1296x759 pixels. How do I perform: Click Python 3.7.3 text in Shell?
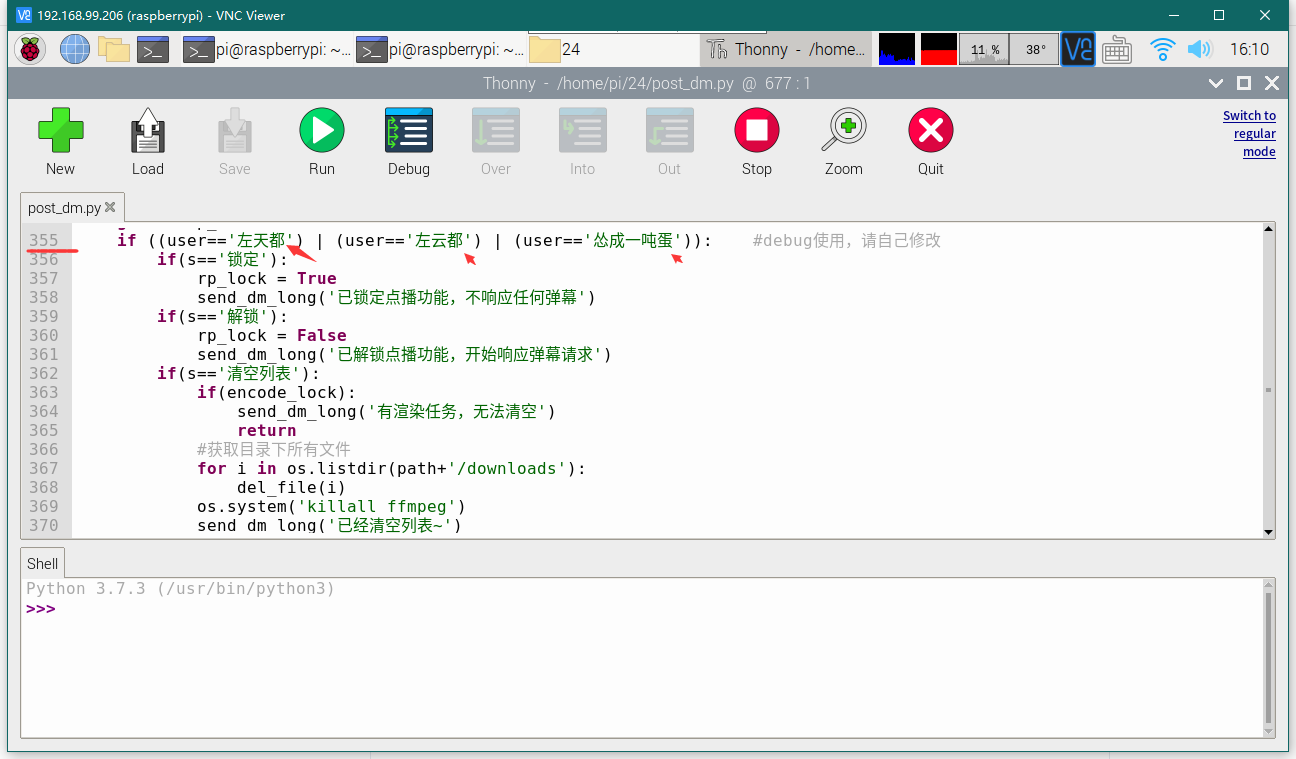tap(180, 589)
